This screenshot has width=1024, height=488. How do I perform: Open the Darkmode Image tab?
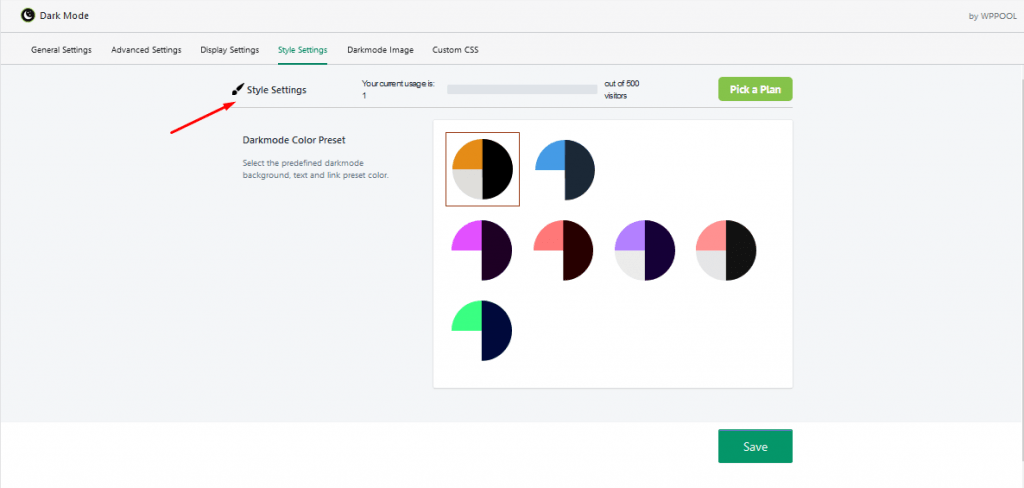tap(380, 50)
